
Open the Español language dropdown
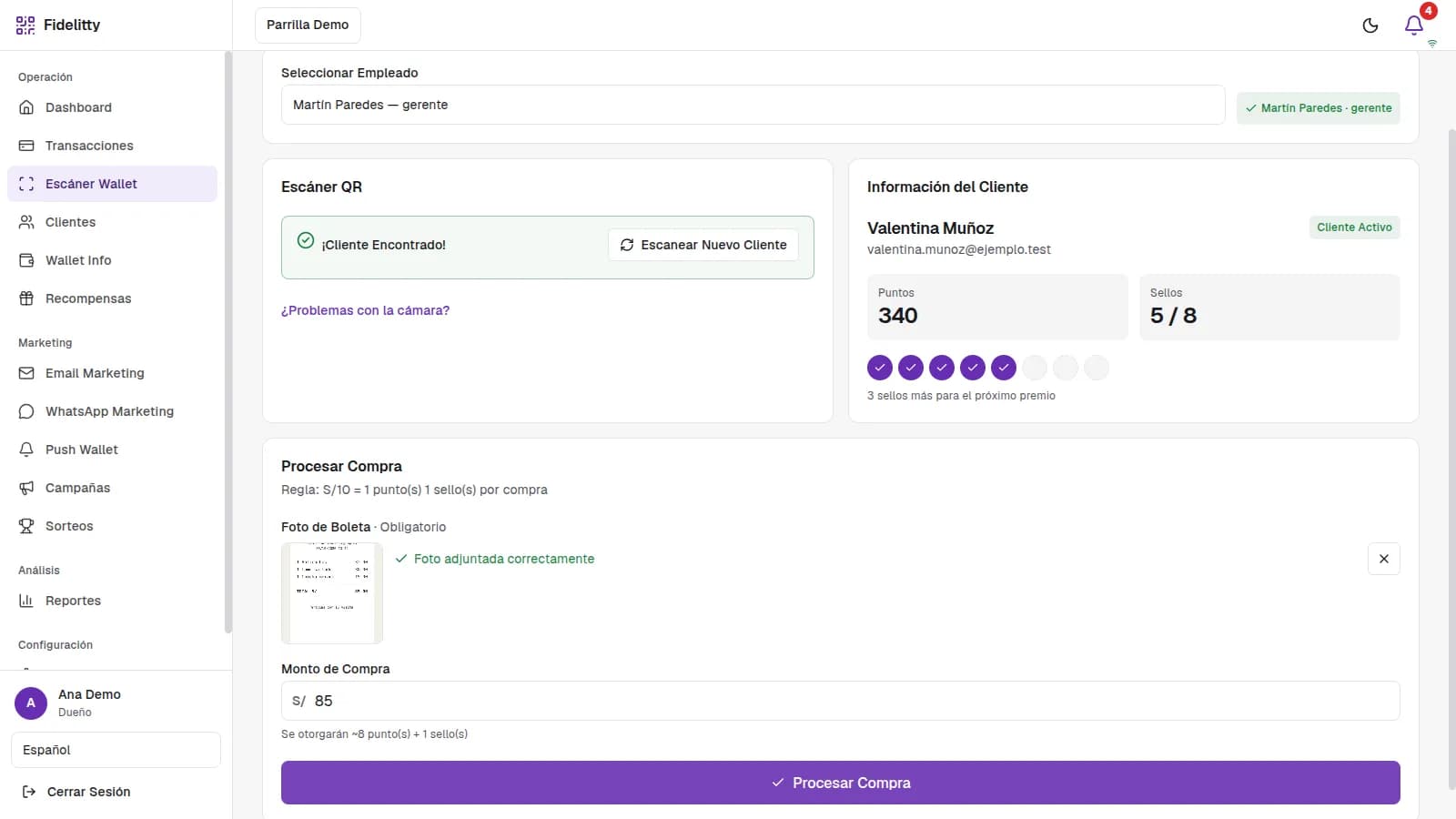pyautogui.click(x=116, y=750)
